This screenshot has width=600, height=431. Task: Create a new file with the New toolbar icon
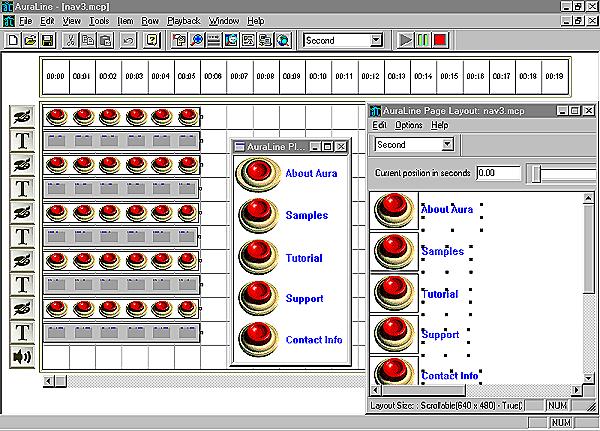click(13, 40)
